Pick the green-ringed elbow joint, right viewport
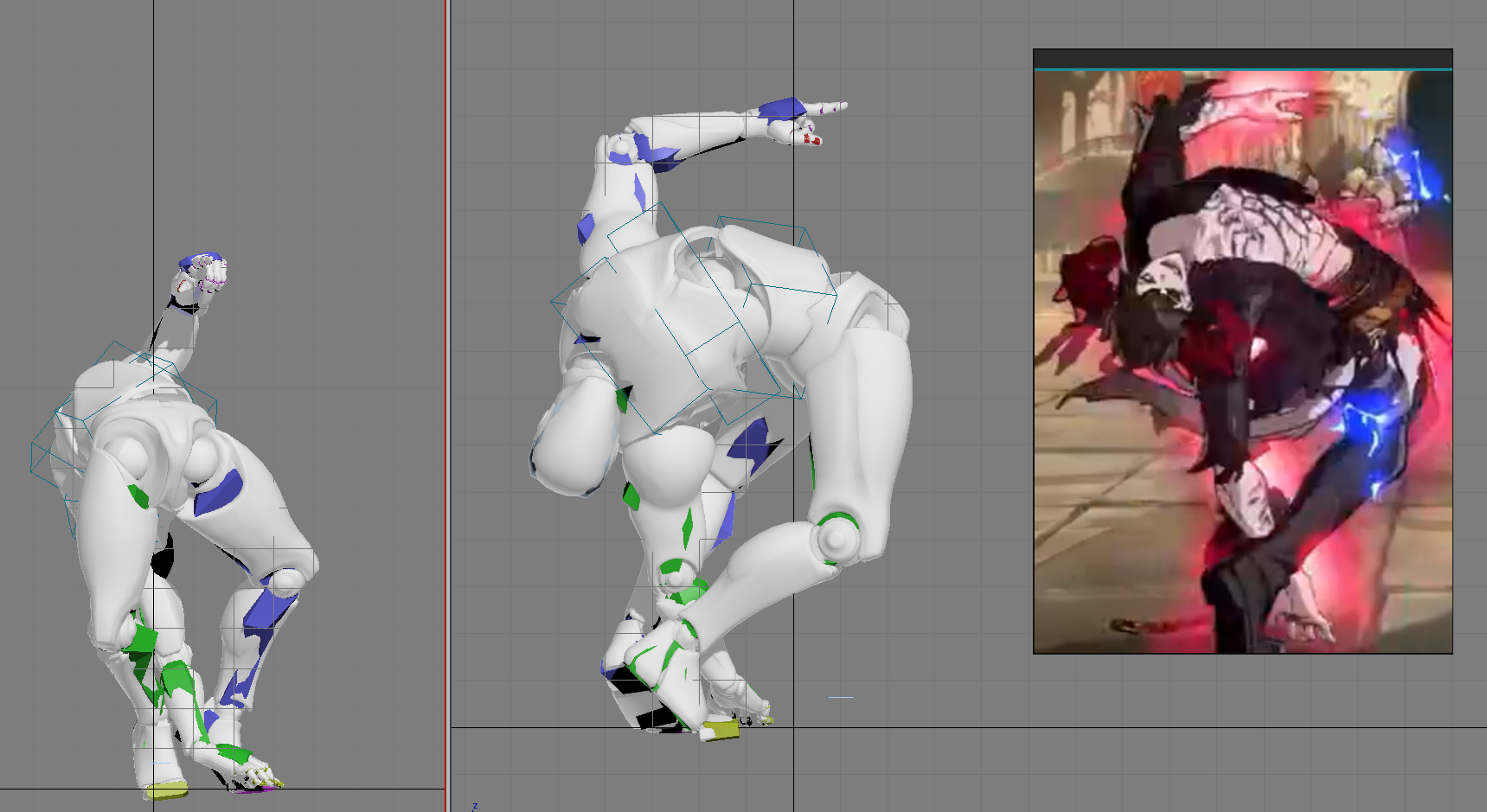1487x812 pixels. click(x=835, y=538)
